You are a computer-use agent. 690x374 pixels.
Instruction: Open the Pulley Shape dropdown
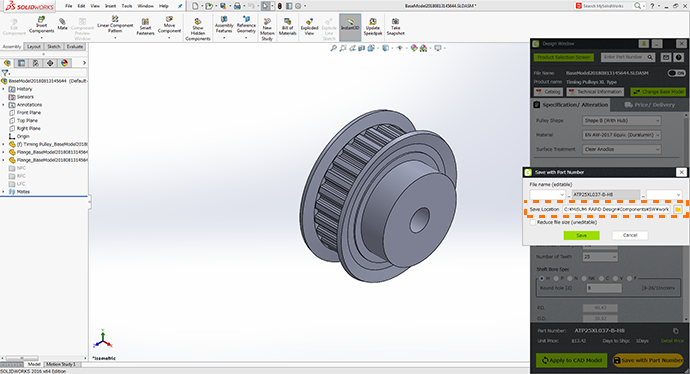[621, 121]
